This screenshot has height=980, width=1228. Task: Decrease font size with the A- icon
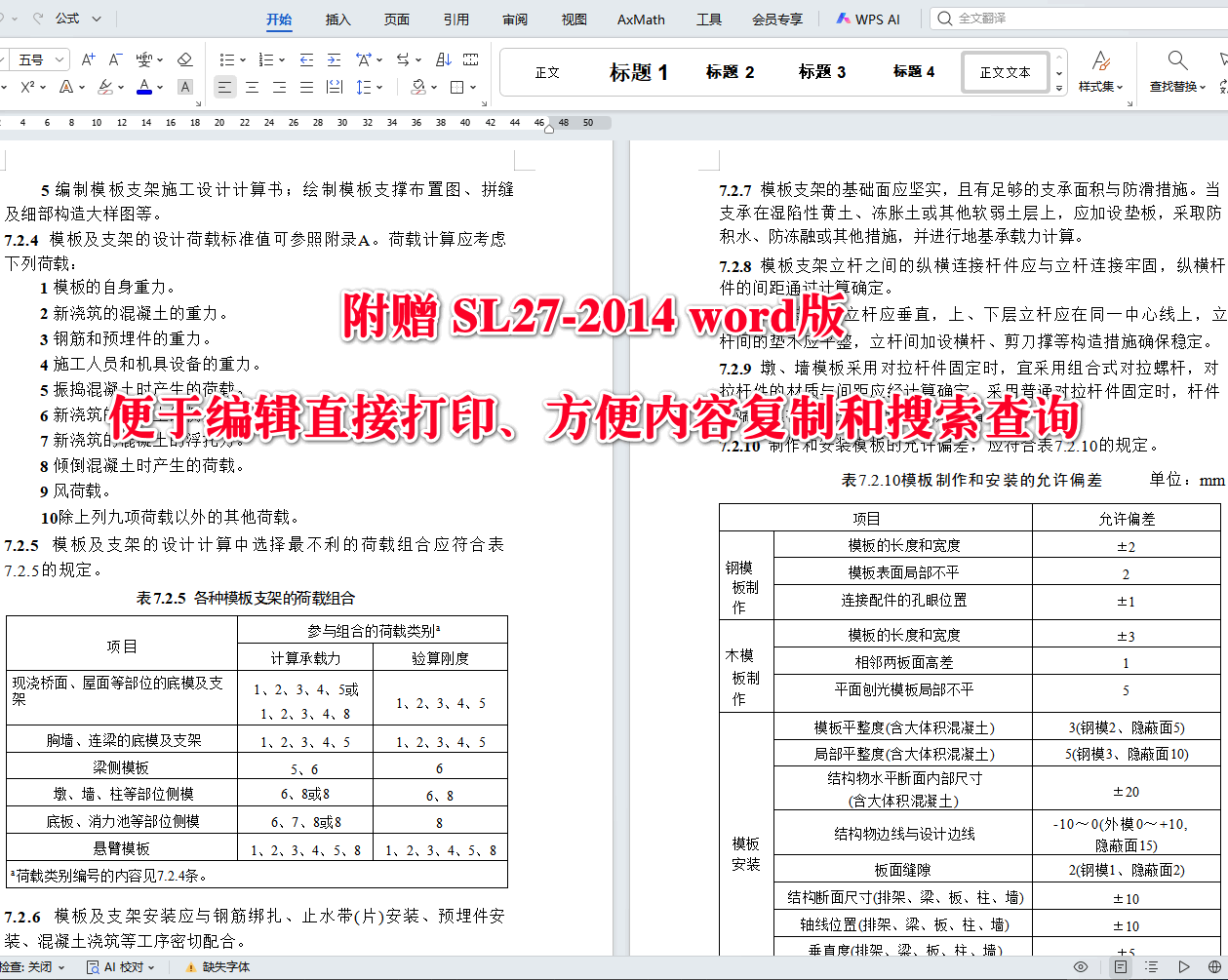(x=114, y=59)
